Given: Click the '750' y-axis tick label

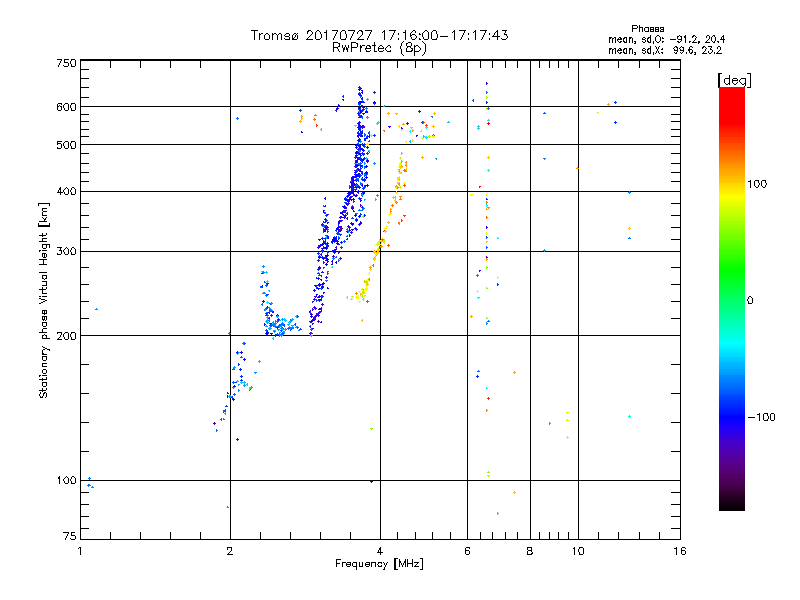Looking at the screenshot, I should pyautogui.click(x=66, y=63).
